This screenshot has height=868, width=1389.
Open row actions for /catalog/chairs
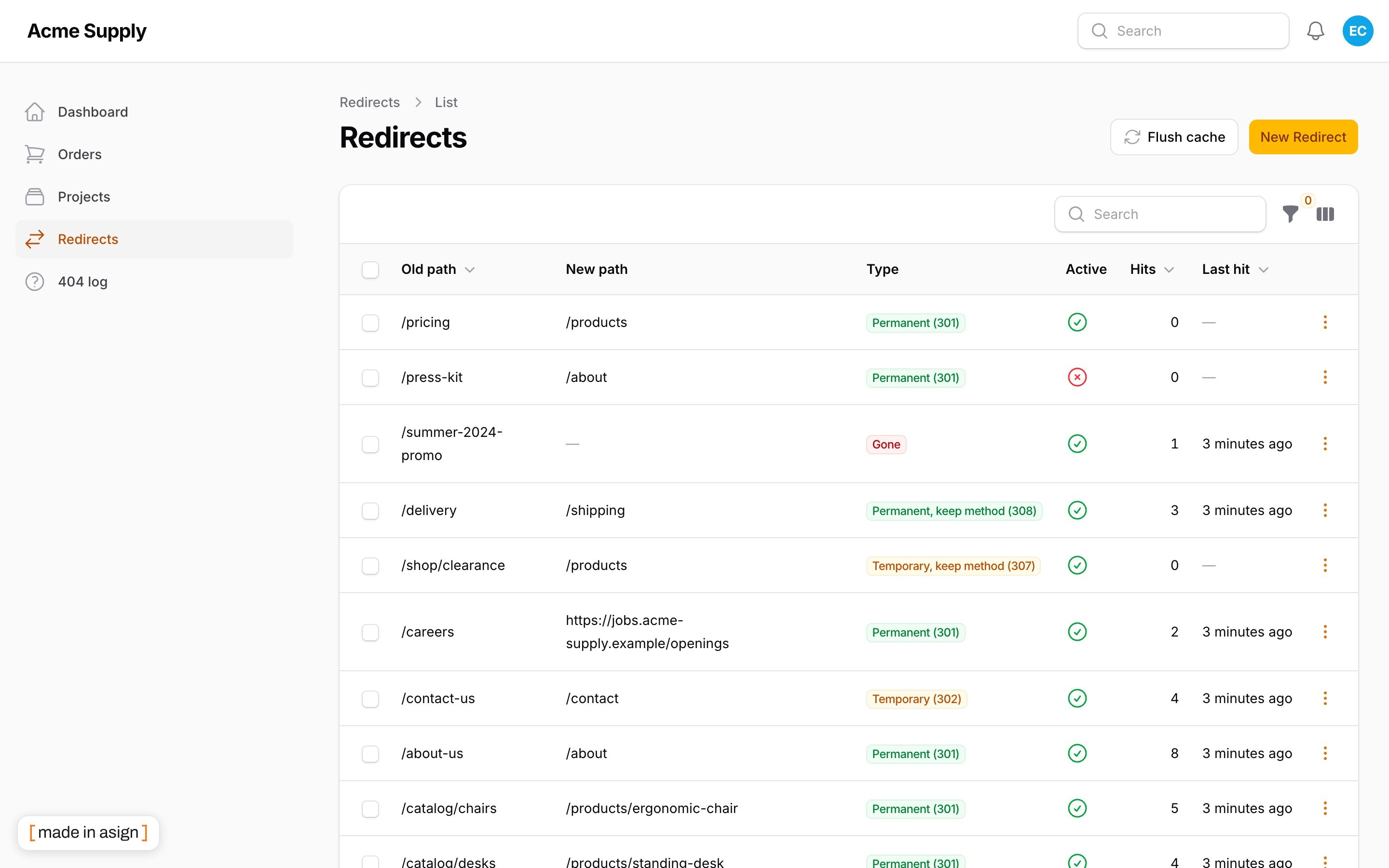click(x=1325, y=808)
